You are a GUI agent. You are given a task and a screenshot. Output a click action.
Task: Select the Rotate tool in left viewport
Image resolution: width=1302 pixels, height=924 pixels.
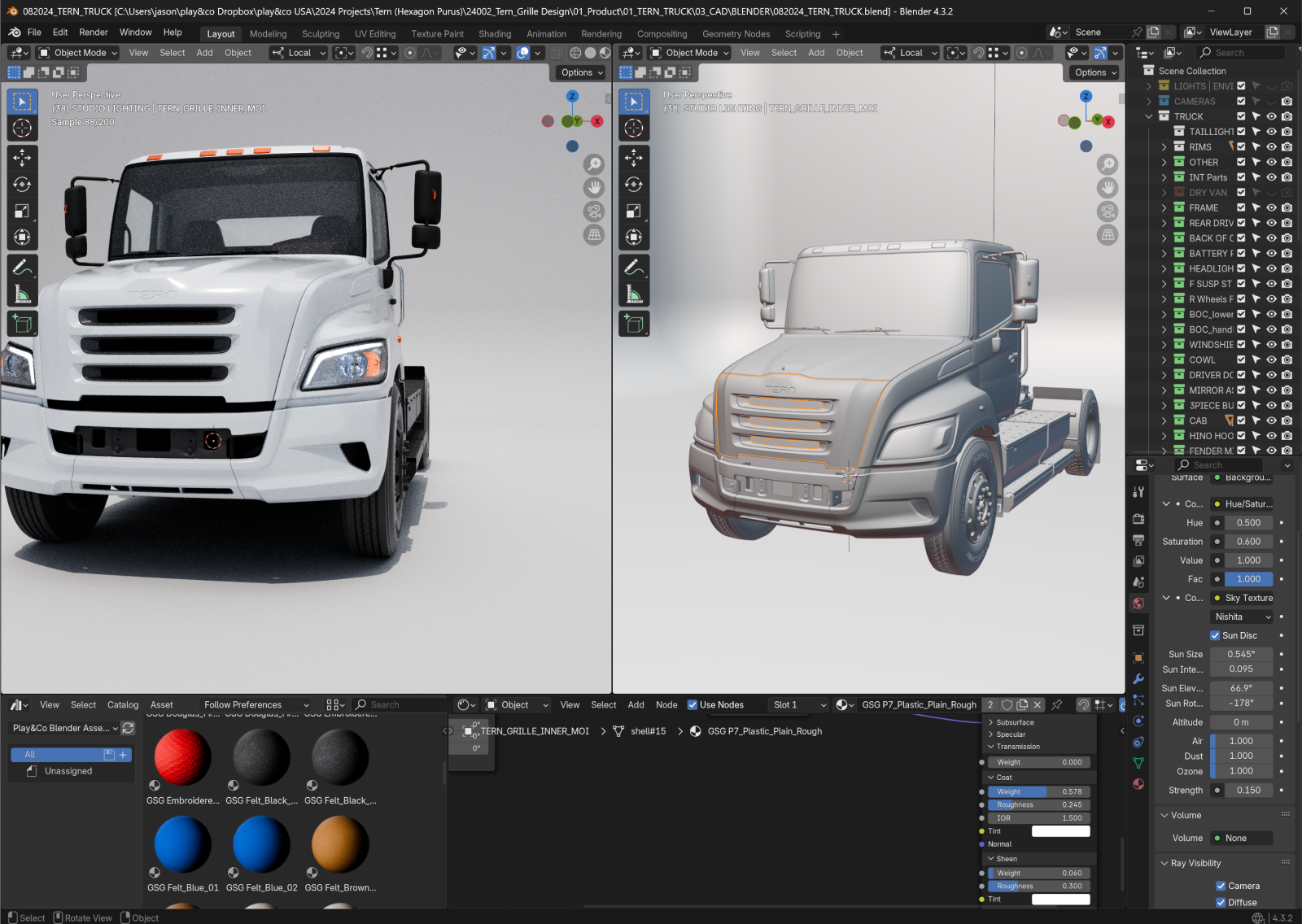pyautogui.click(x=22, y=185)
